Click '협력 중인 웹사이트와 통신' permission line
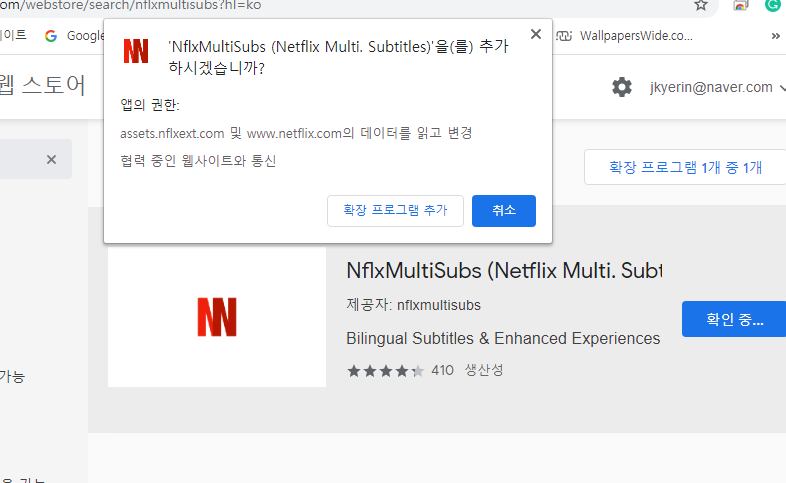The image size is (786, 483). click(199, 161)
